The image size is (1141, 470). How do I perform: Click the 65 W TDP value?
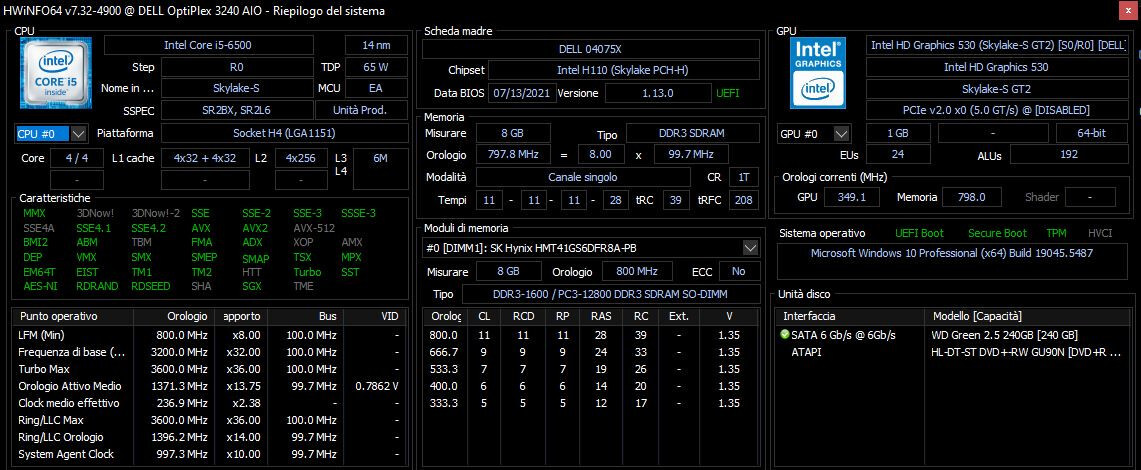376,67
